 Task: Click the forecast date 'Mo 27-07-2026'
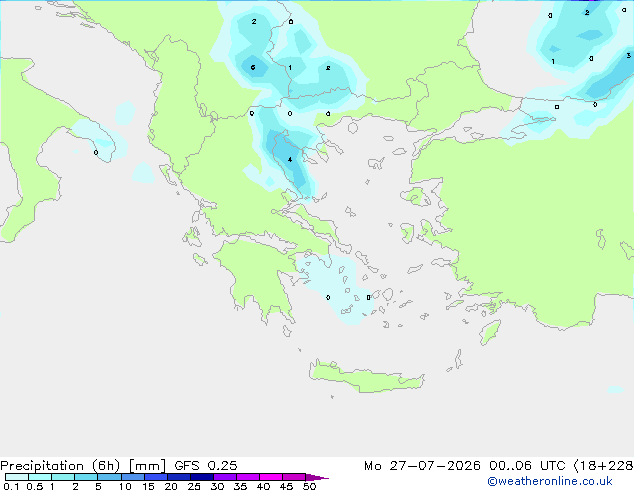click(x=422, y=466)
